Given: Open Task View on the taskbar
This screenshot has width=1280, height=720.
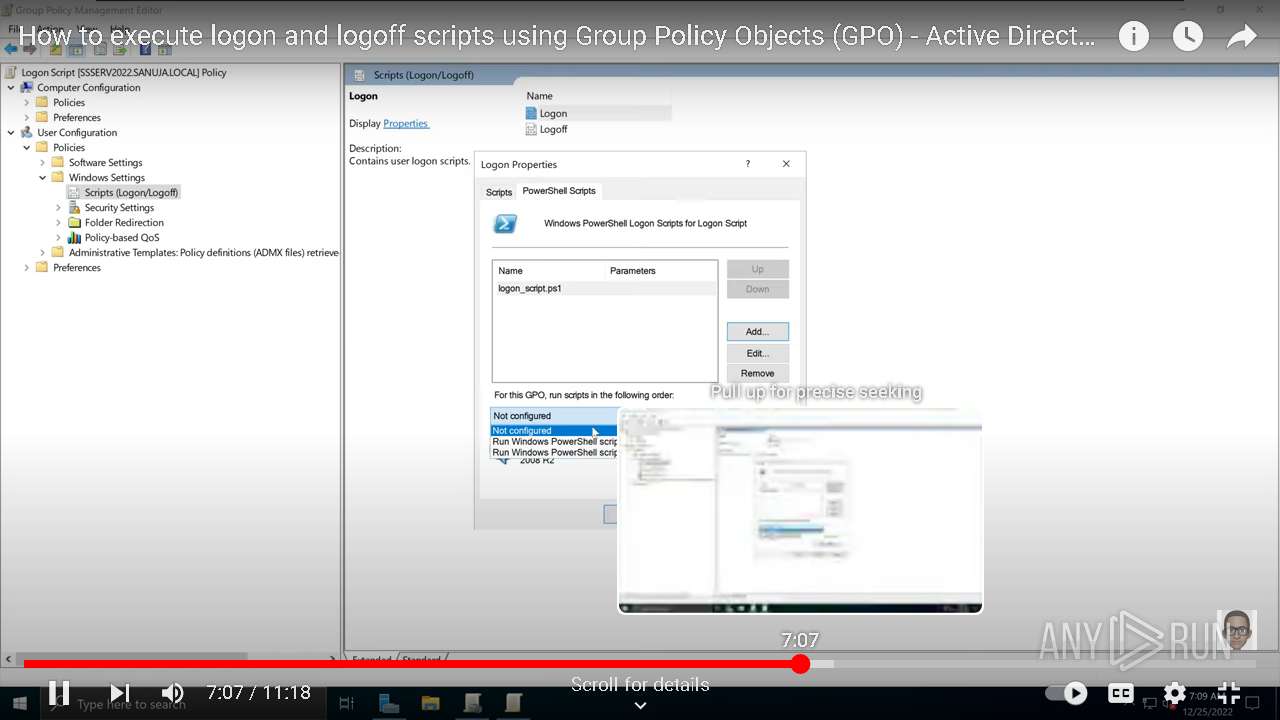Looking at the screenshot, I should pos(347,704).
